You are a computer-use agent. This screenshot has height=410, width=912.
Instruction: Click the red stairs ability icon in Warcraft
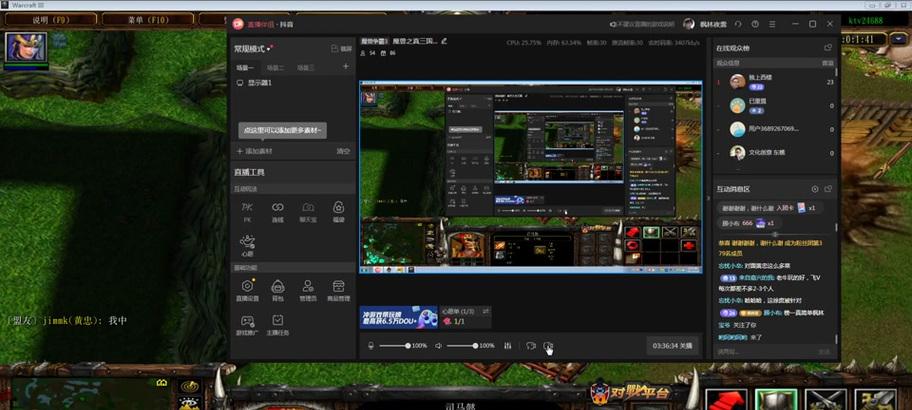726,400
